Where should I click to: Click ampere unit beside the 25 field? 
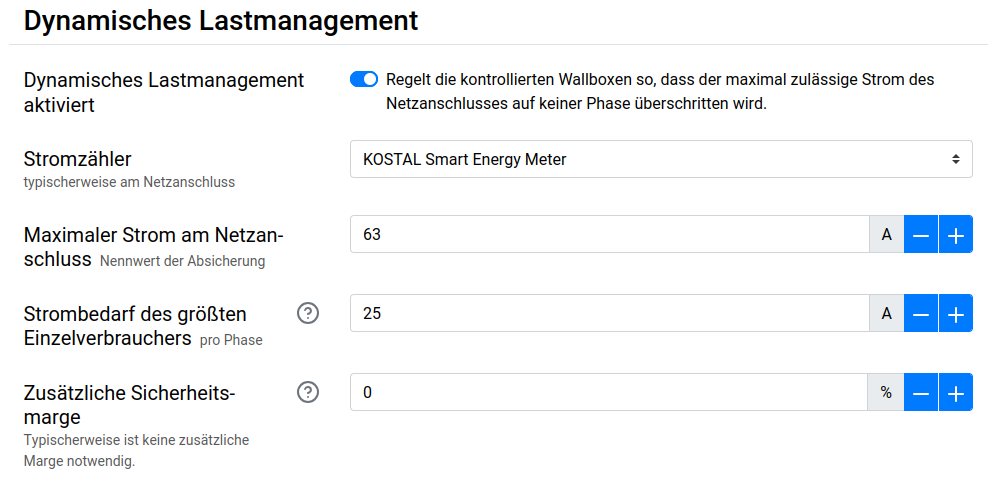(x=886, y=314)
